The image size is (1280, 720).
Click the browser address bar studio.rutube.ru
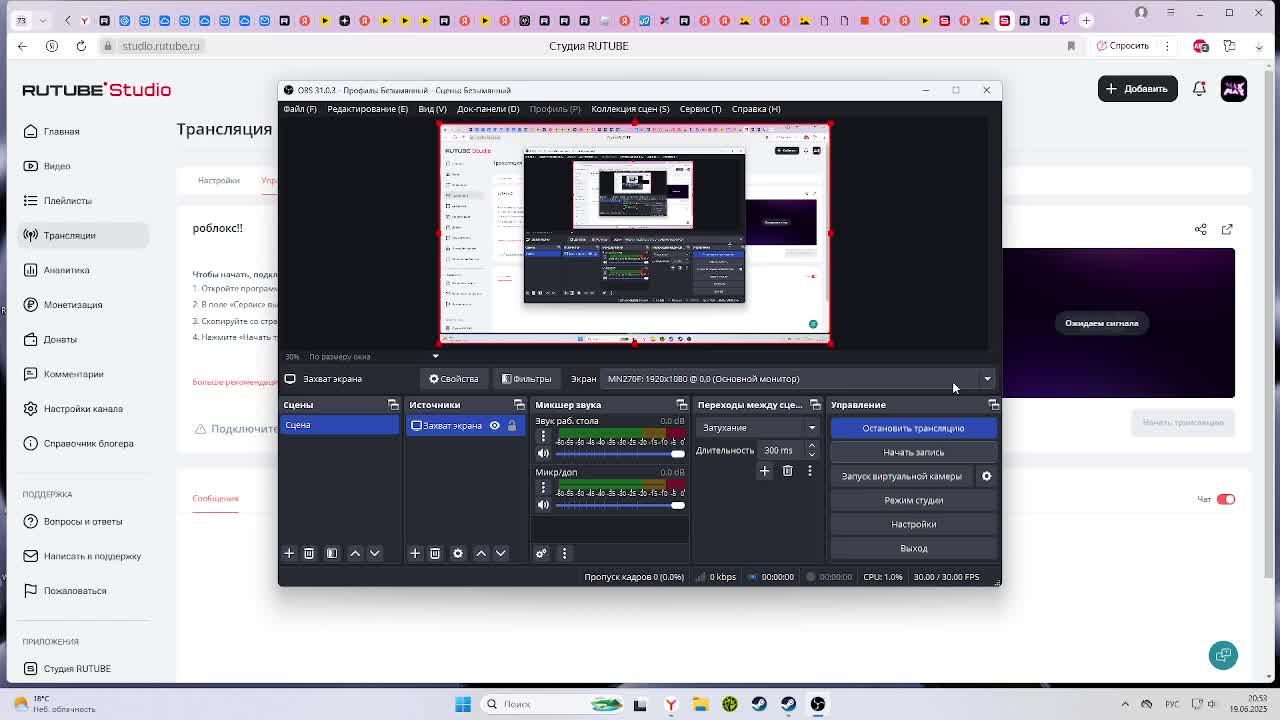coord(161,46)
